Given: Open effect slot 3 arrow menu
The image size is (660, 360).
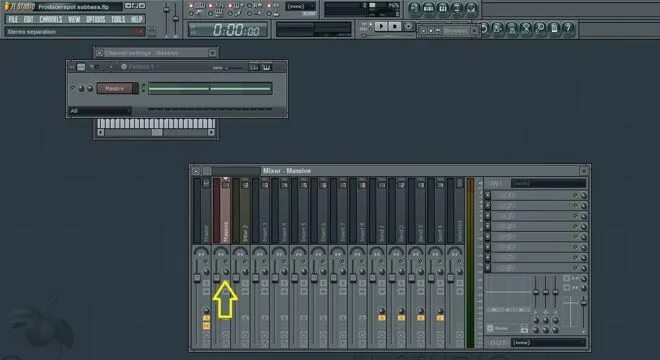Looking at the screenshot, I should pyautogui.click(x=488, y=216).
